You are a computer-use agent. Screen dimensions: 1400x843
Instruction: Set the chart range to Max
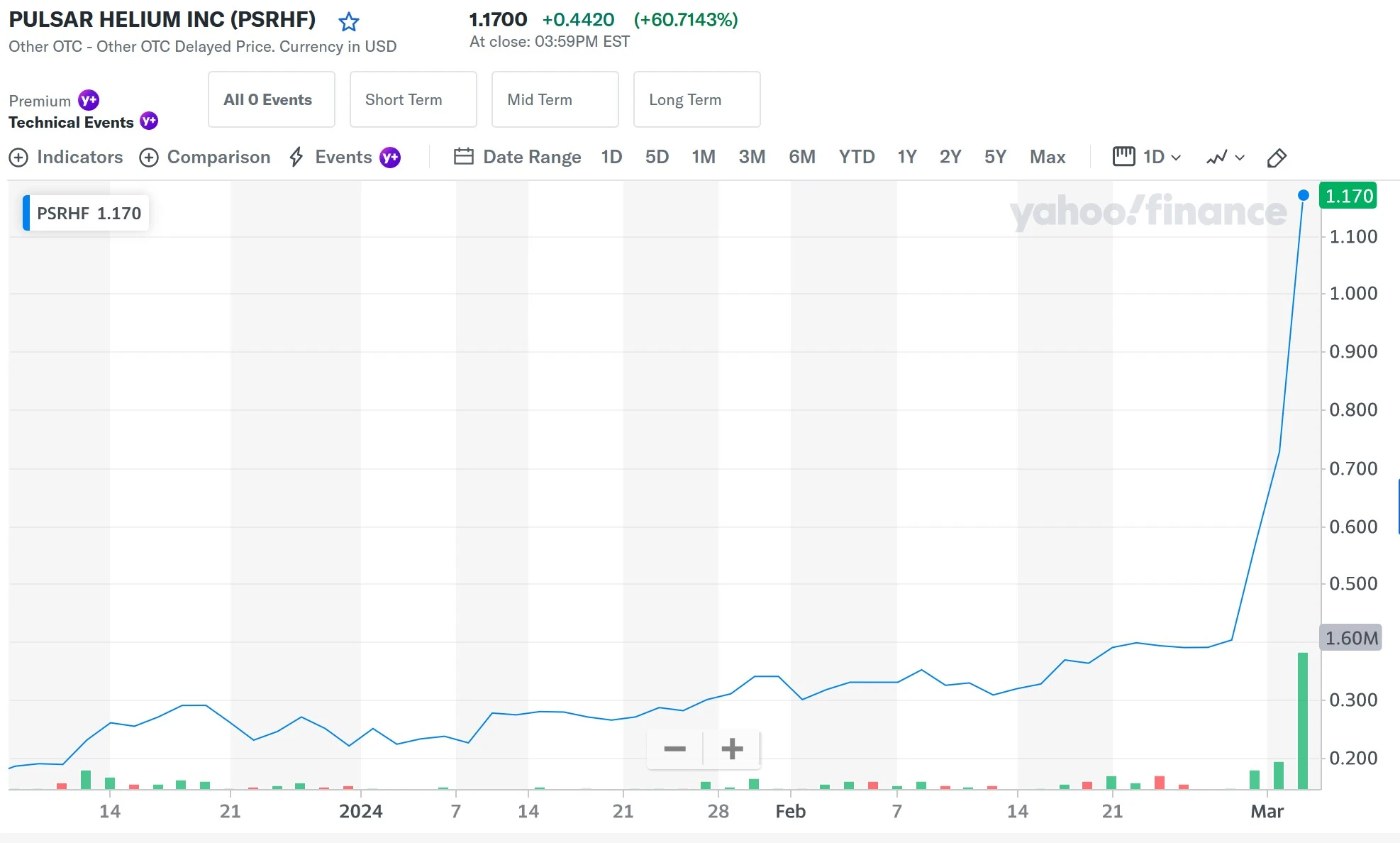[1047, 157]
